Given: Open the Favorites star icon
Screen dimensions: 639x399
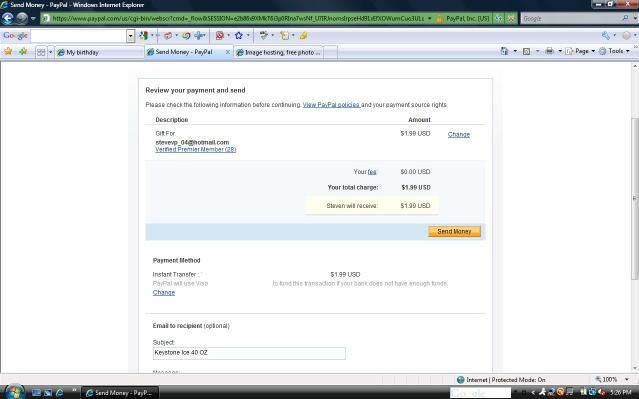Looking at the screenshot, I should (8, 52).
